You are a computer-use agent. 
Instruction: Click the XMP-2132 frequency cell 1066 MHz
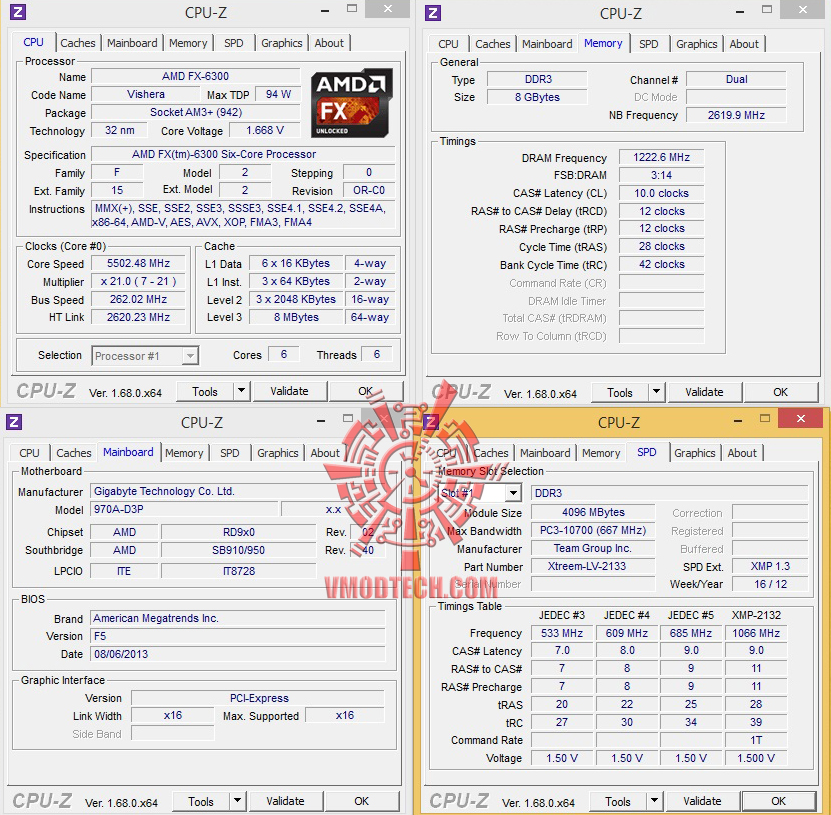pos(756,633)
